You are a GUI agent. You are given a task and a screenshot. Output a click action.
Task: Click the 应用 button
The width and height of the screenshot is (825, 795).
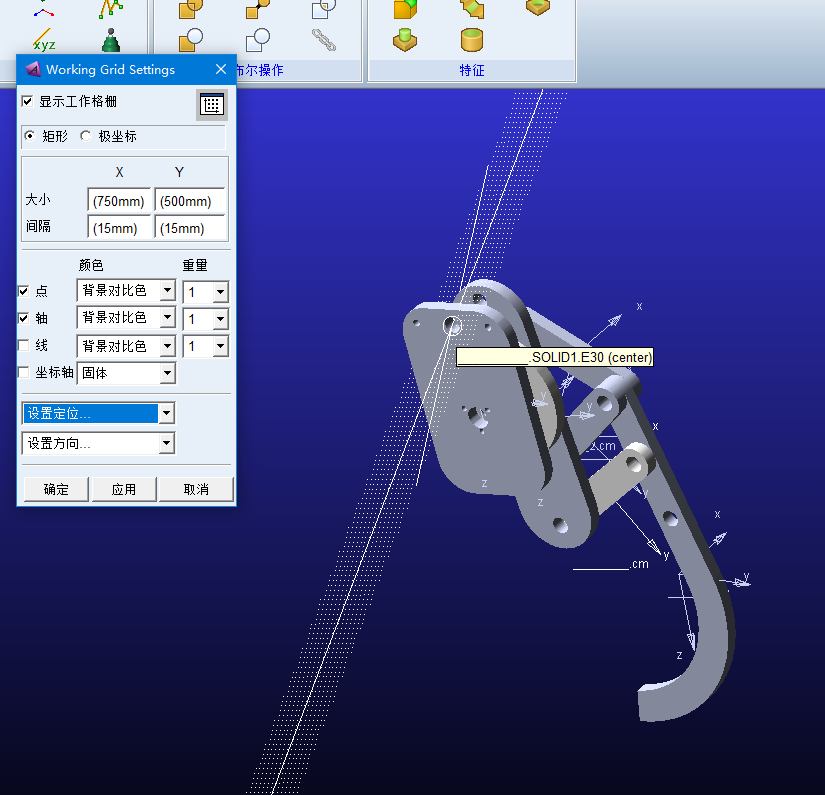click(x=124, y=489)
